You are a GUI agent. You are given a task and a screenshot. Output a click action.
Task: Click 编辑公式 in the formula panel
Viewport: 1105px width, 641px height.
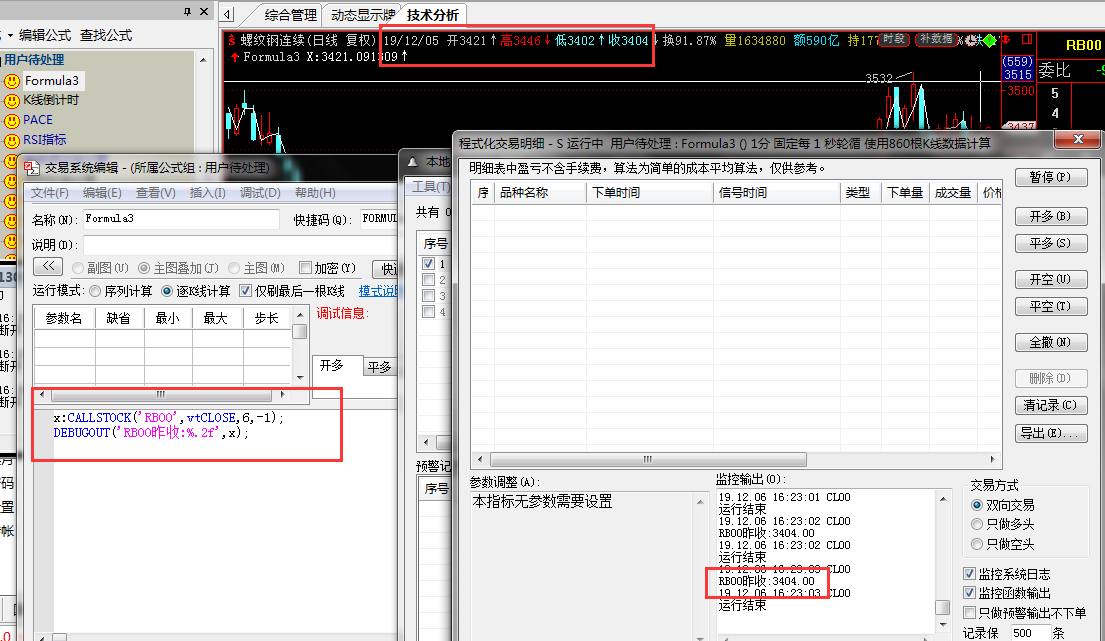44,35
